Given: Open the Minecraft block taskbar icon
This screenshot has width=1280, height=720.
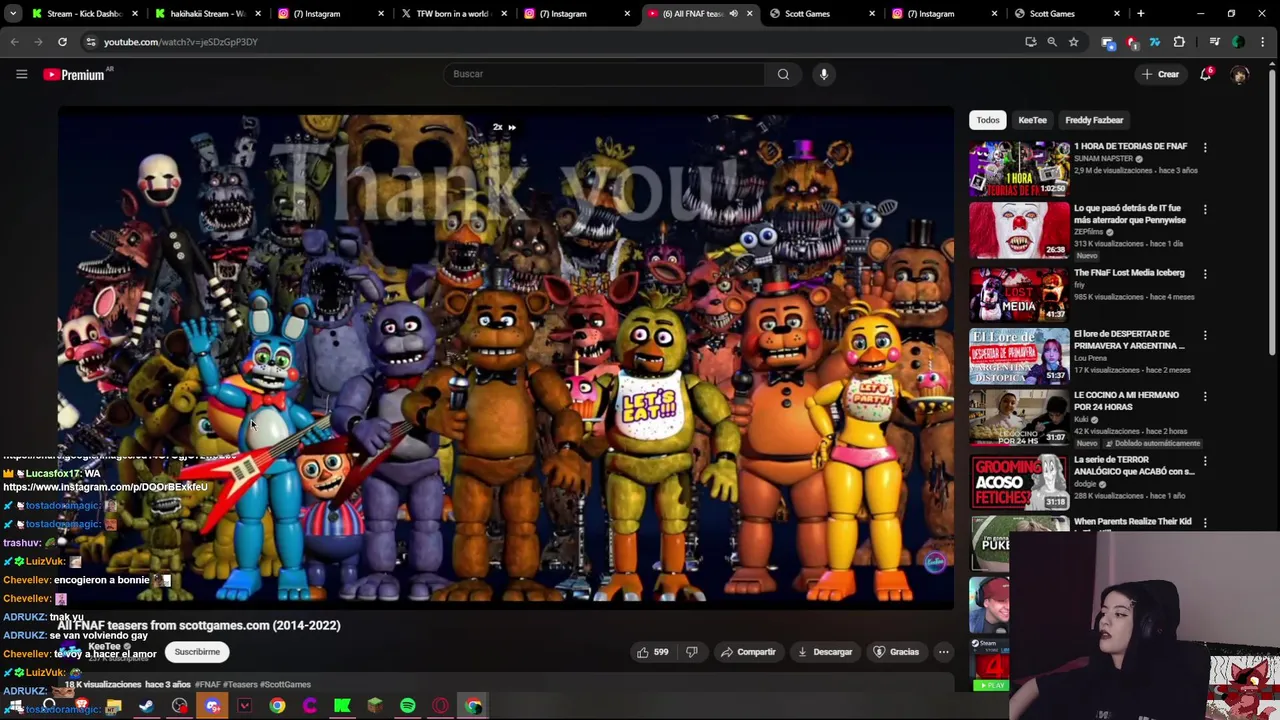Looking at the screenshot, I should [375, 706].
